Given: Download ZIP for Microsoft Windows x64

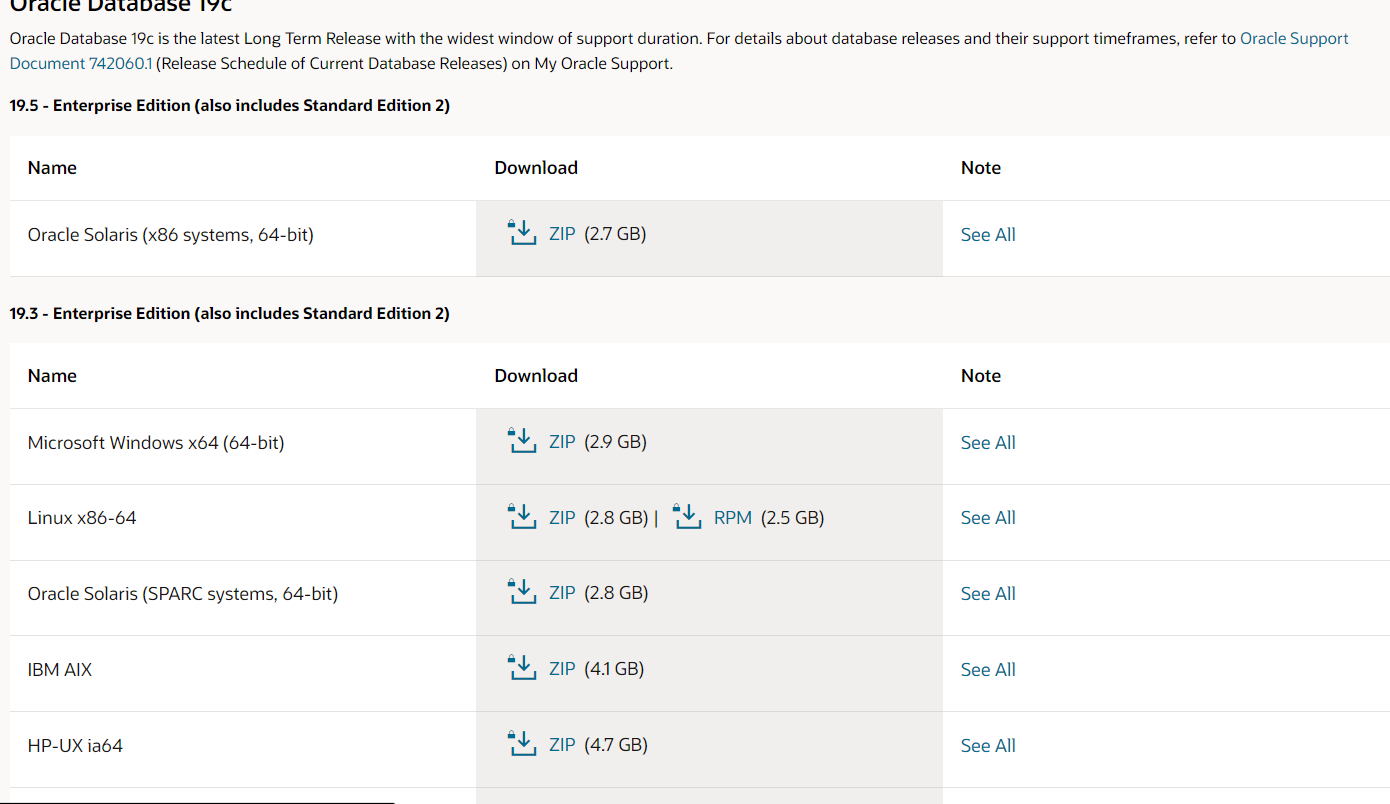Looking at the screenshot, I should pos(562,442).
